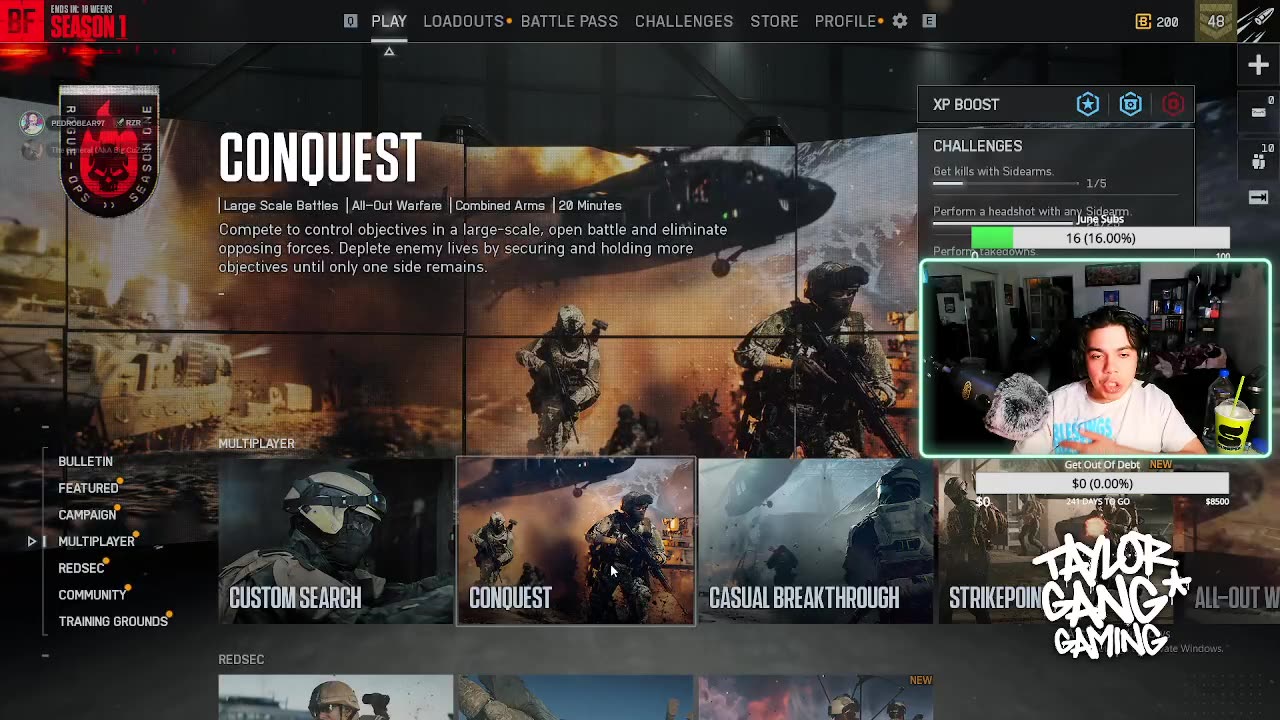Open the STORE tab
Screen dimensions: 1280x720
[774, 21]
